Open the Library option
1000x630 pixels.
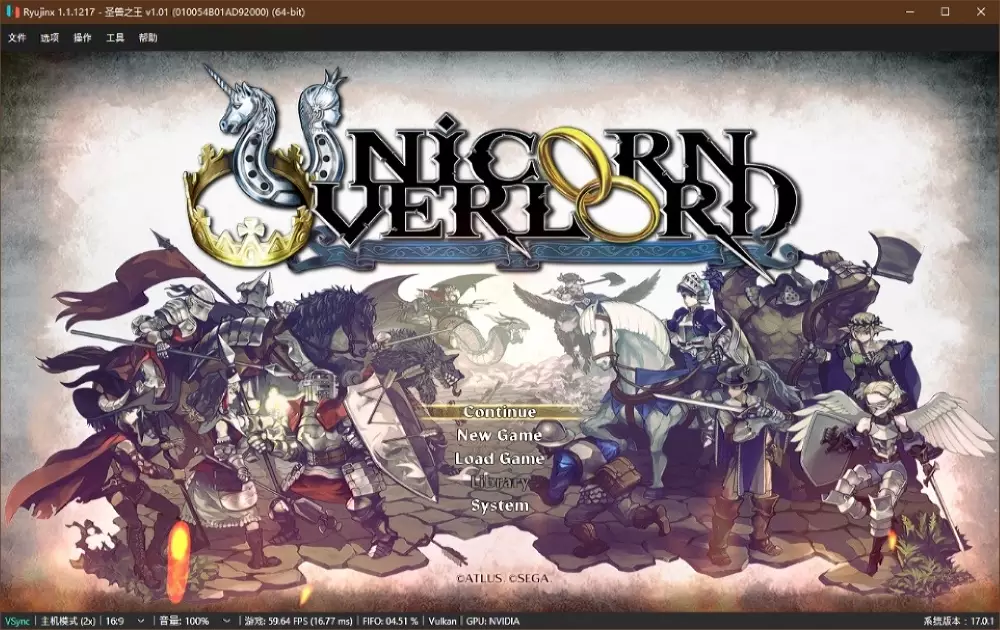tap(499, 482)
